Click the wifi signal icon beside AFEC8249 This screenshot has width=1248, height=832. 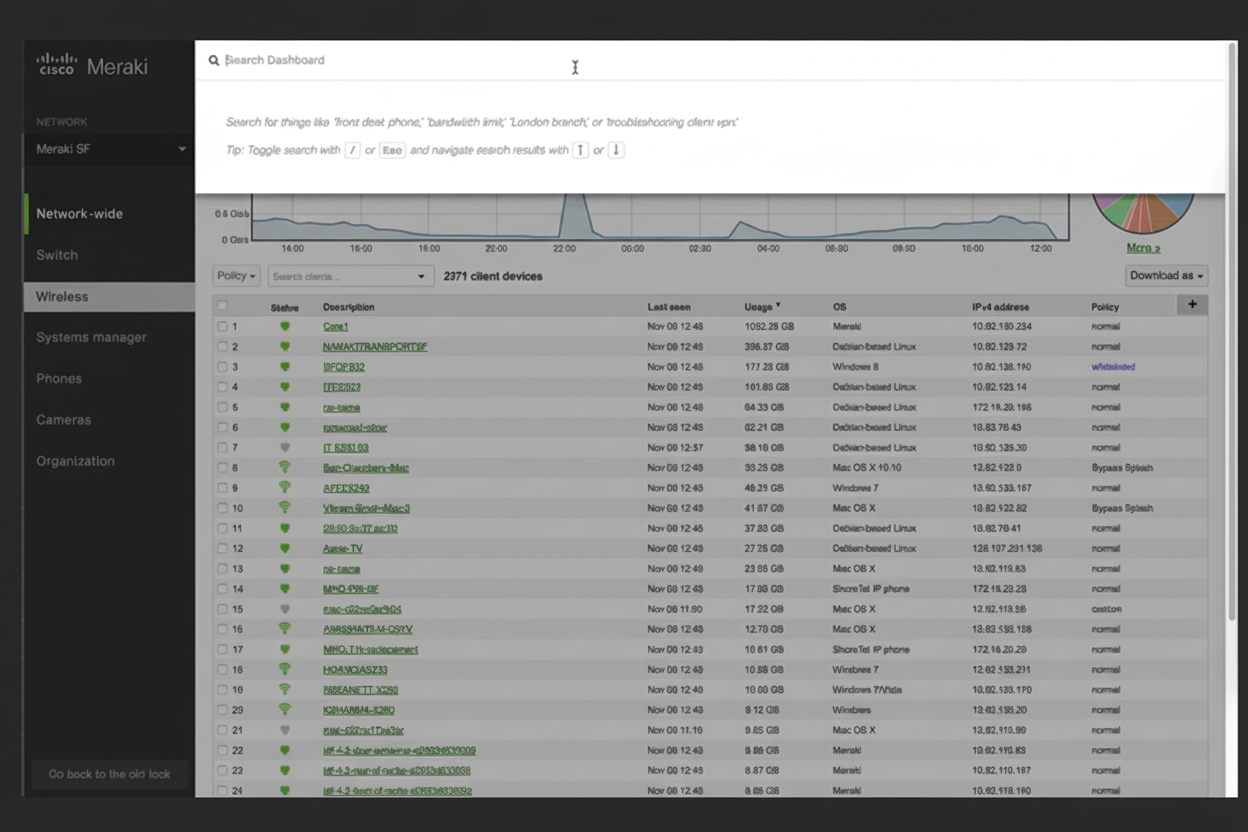click(x=285, y=487)
